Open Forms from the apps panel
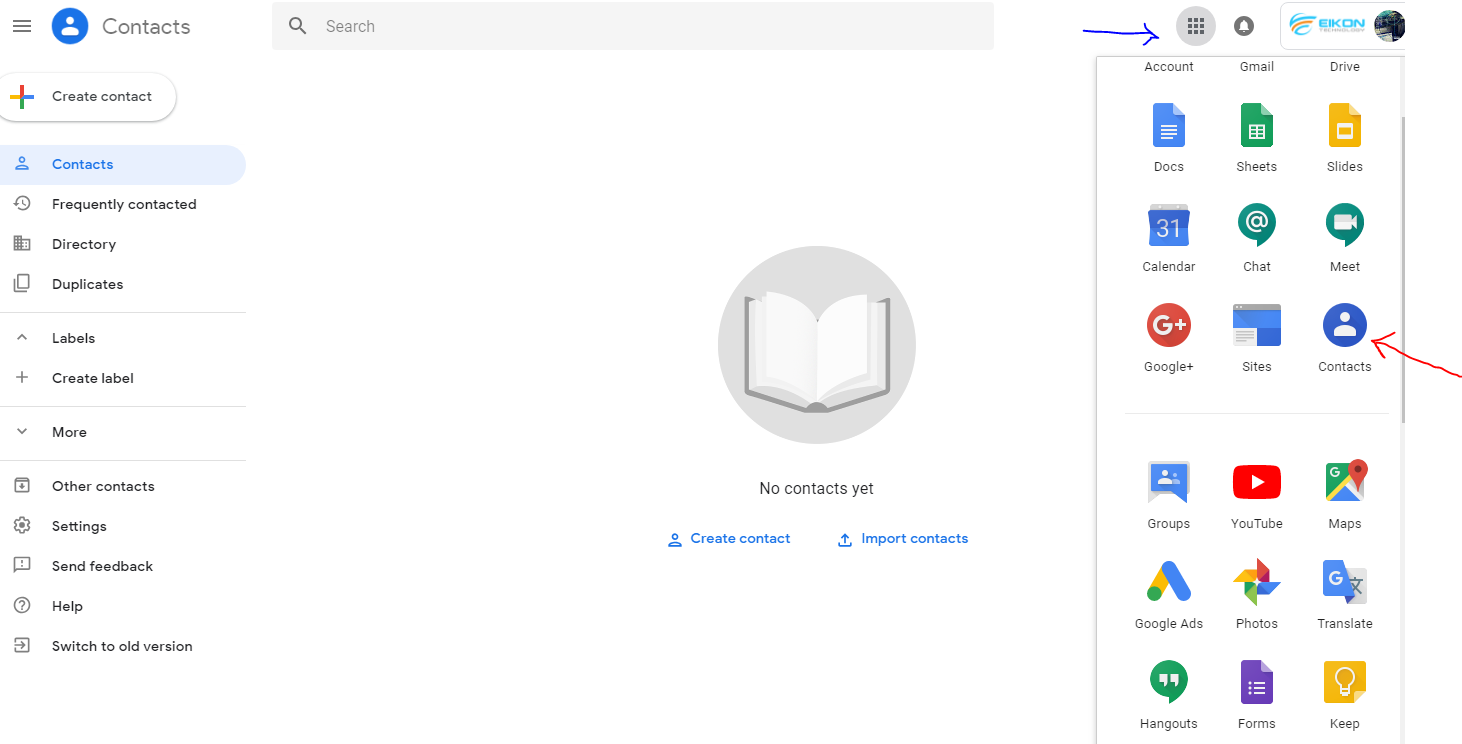This screenshot has height=744, width=1462. 1256,695
